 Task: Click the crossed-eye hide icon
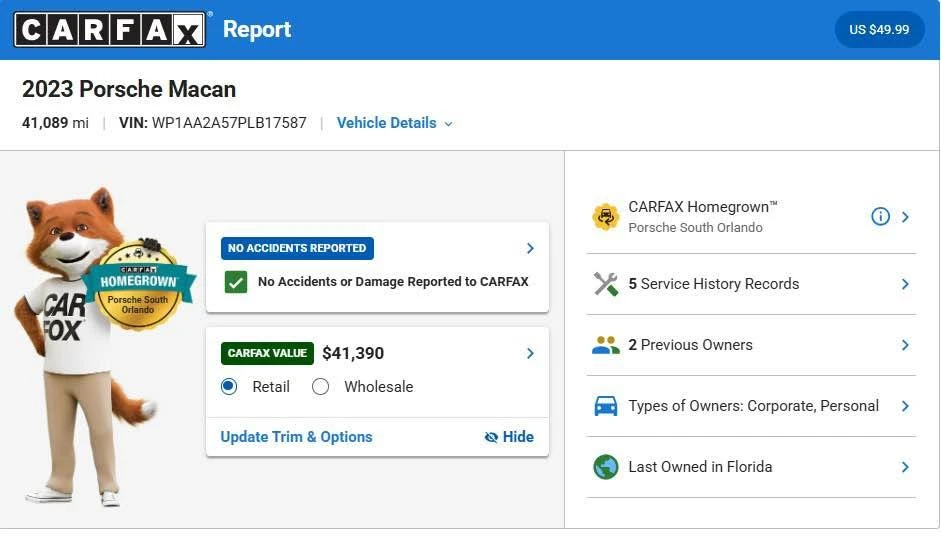(491, 437)
